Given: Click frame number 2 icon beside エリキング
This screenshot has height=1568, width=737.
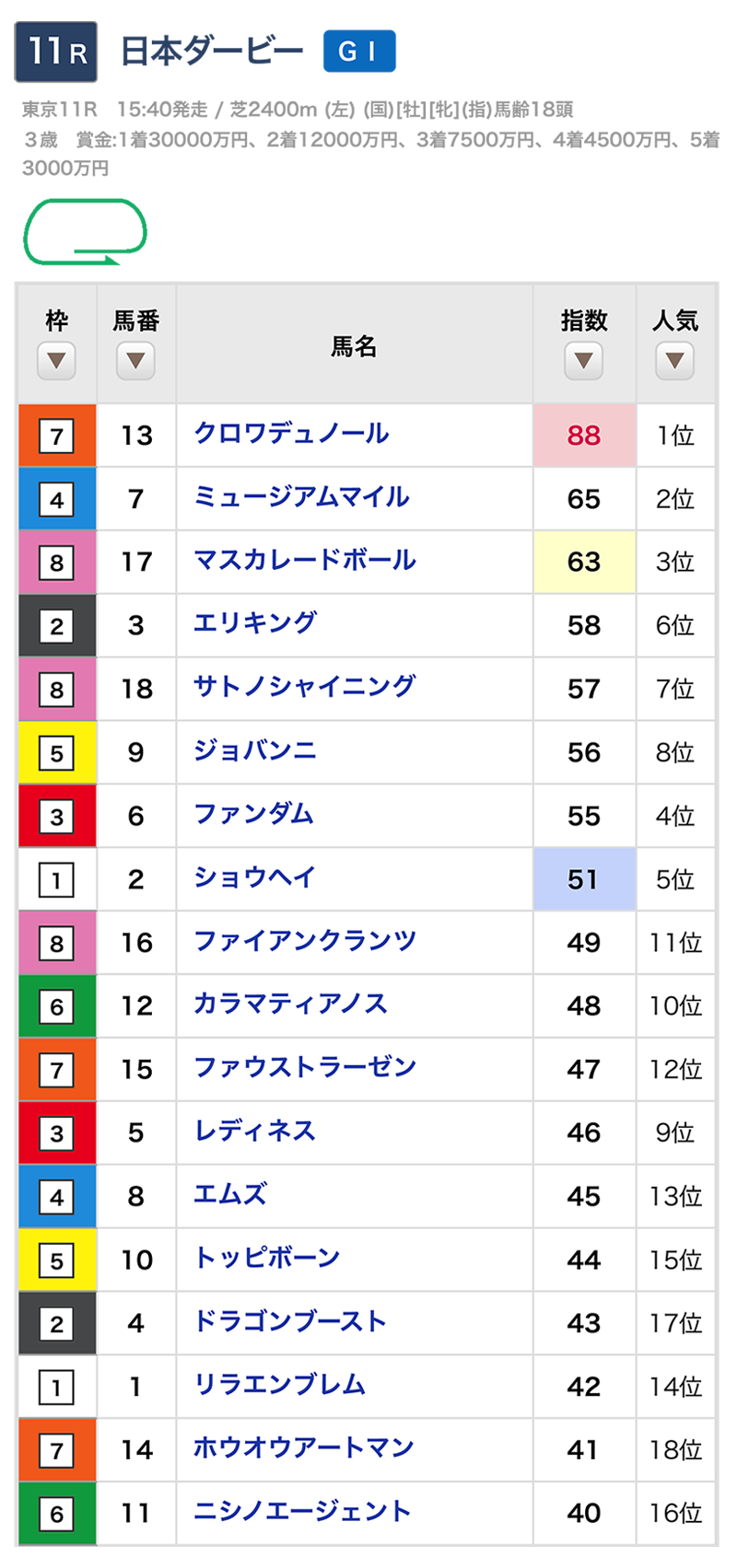Looking at the screenshot, I should point(57,626).
